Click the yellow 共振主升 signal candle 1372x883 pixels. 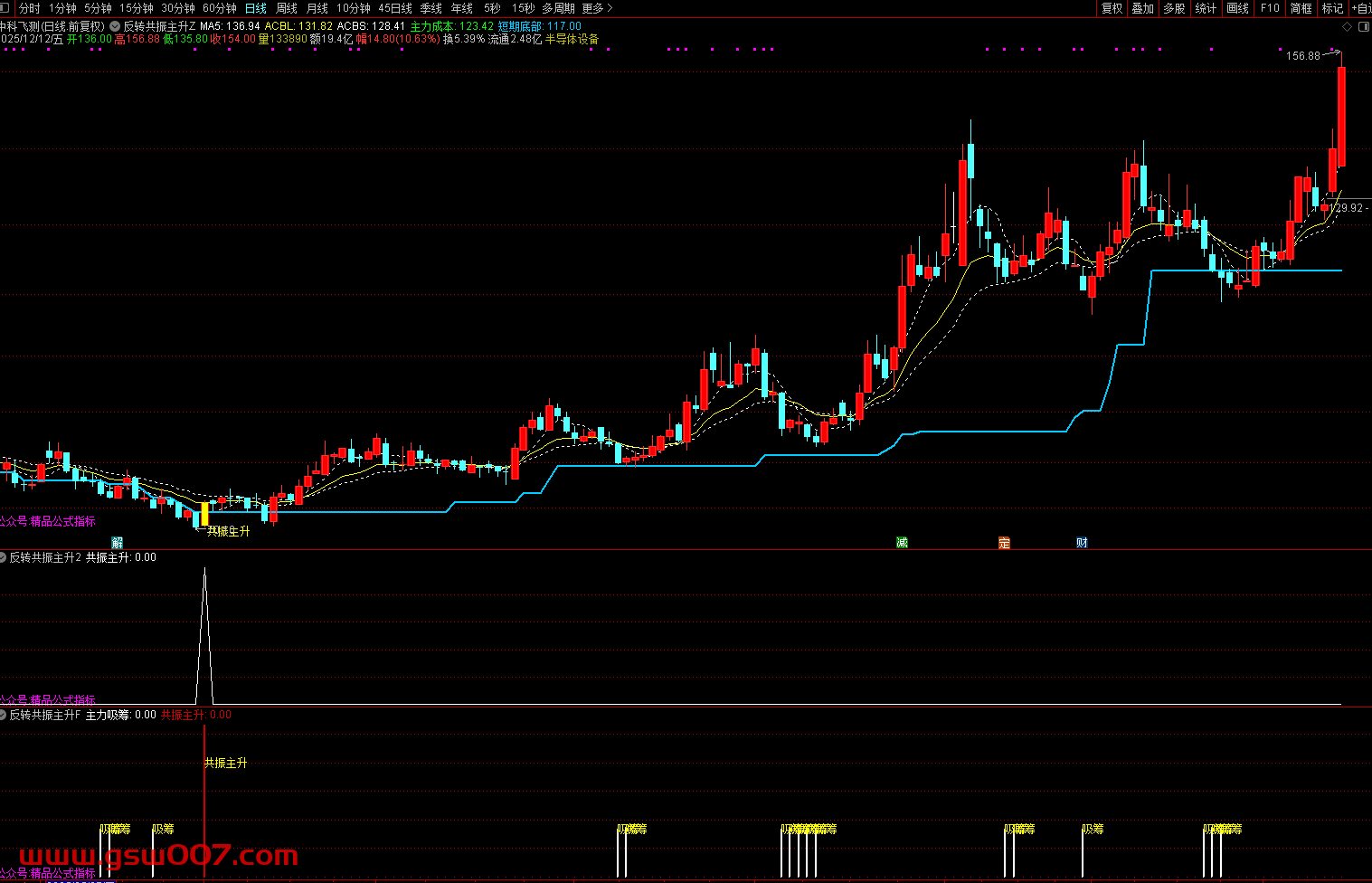point(204,514)
